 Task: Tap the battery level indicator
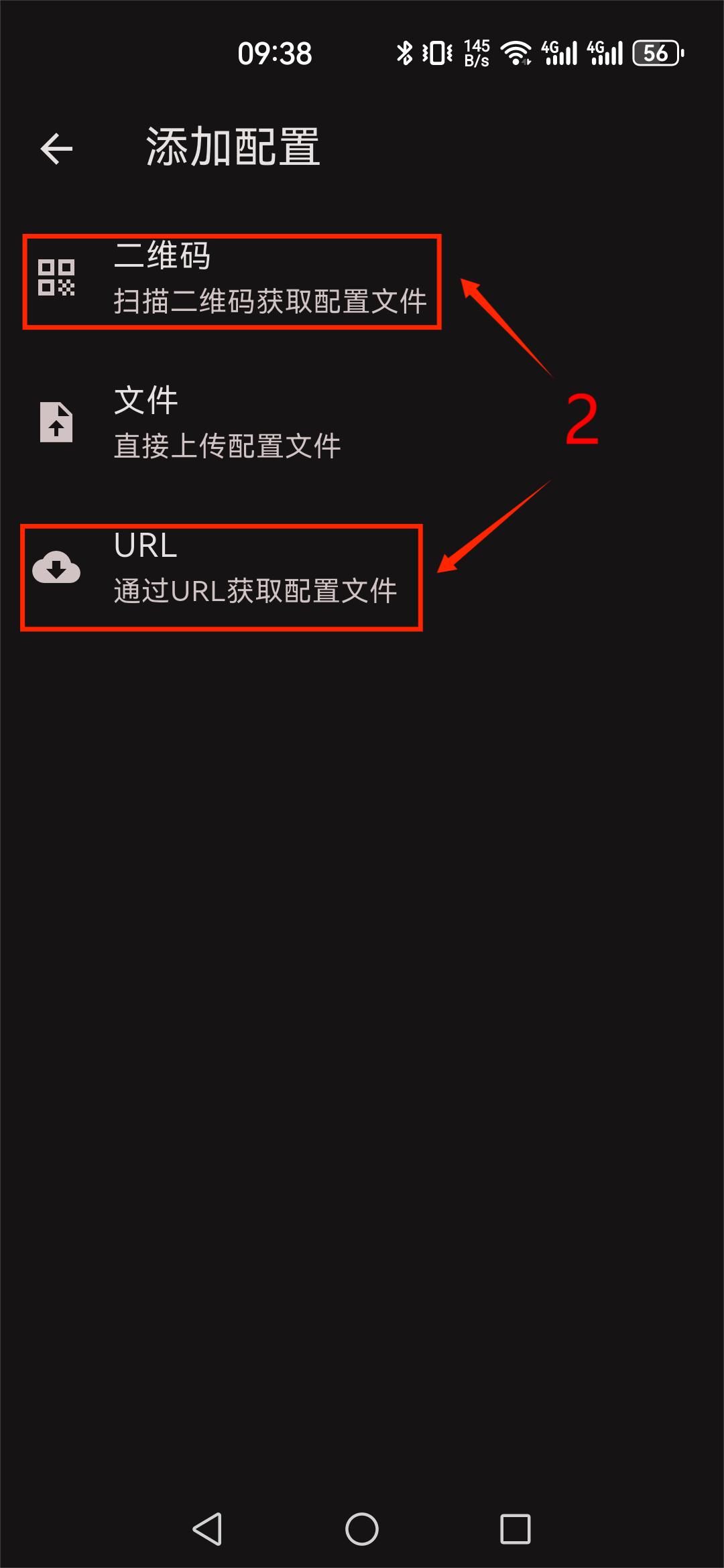(658, 53)
